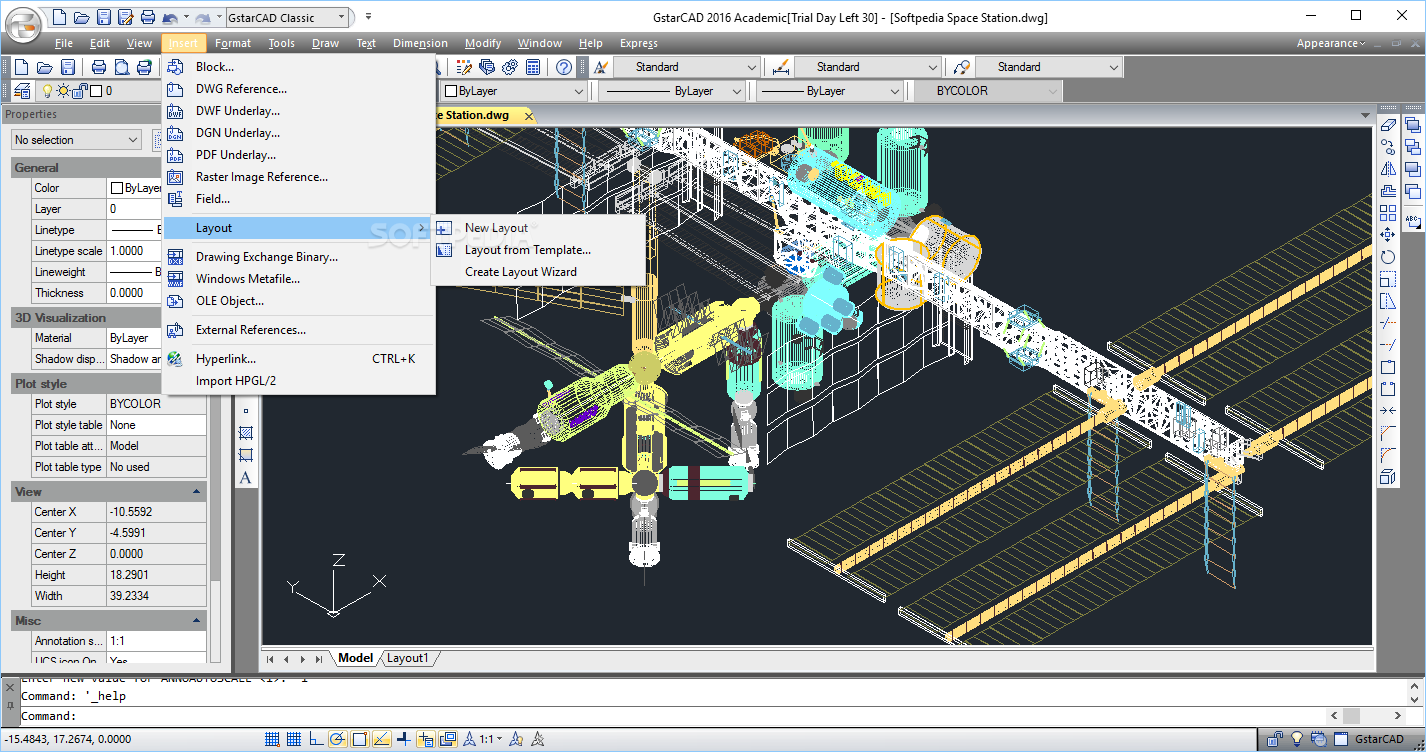Click the Color ByLayer swatch in Properties
This screenshot has height=752, width=1426.
pyautogui.click(x=117, y=188)
